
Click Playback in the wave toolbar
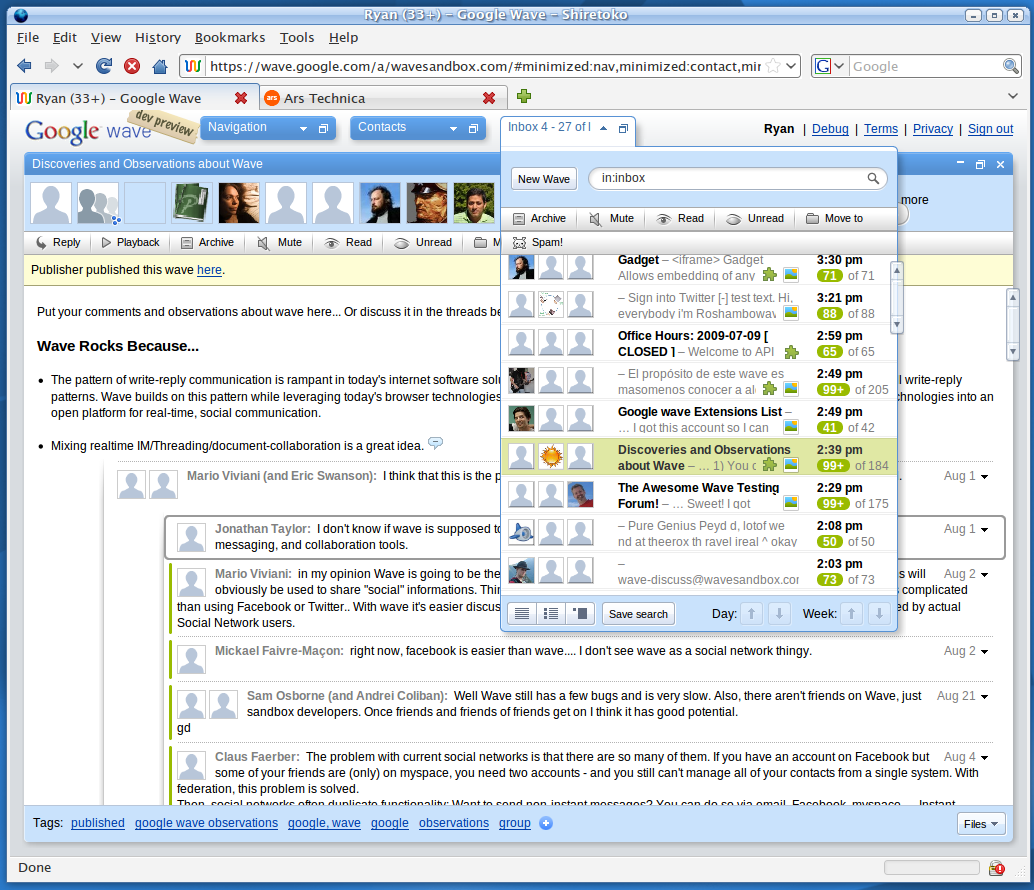point(130,242)
